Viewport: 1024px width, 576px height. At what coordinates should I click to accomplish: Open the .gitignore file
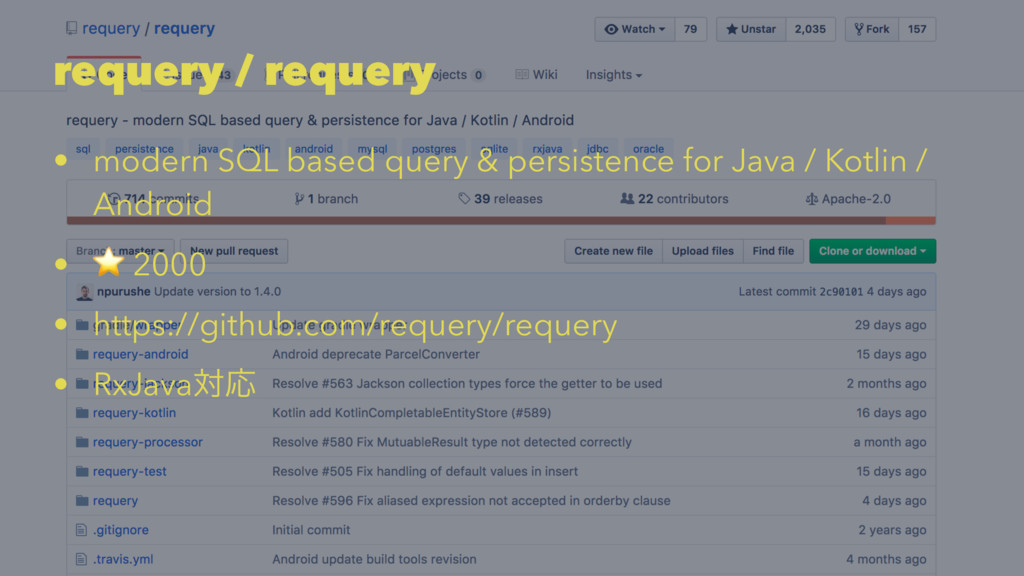click(120, 530)
